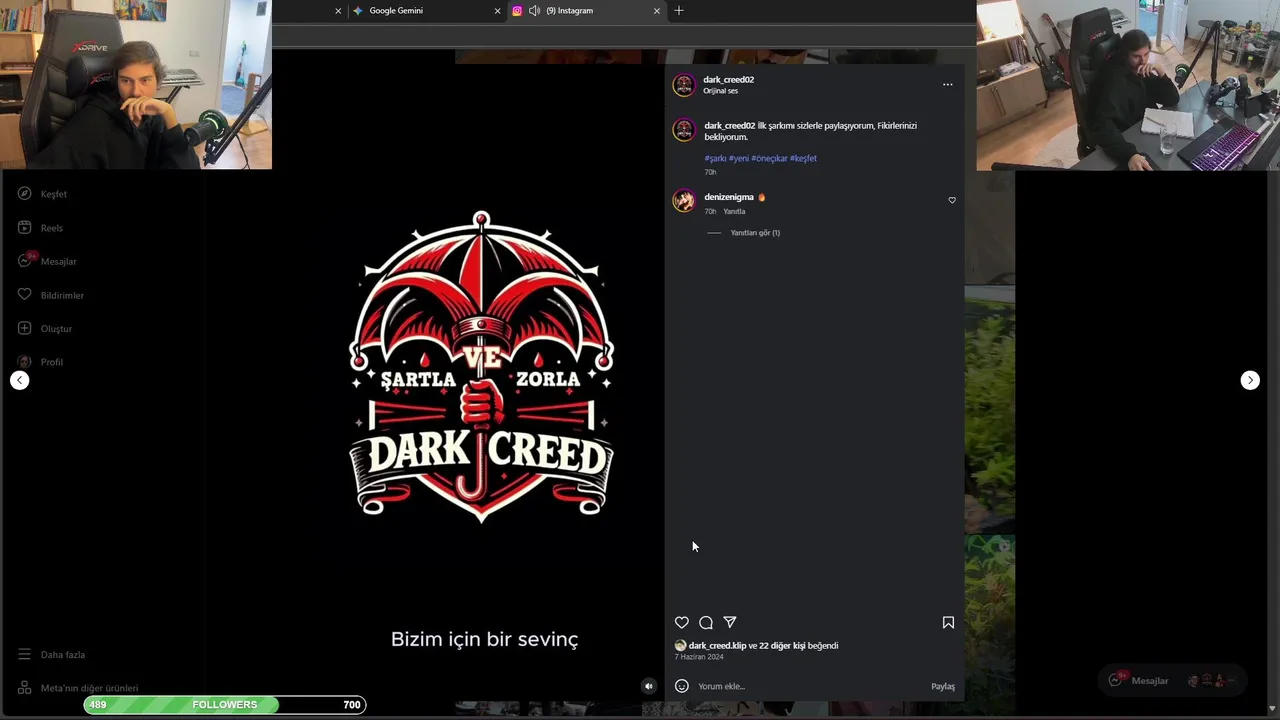The image size is (1280, 720).
Task: Go to previous post arrow
Action: pos(20,380)
